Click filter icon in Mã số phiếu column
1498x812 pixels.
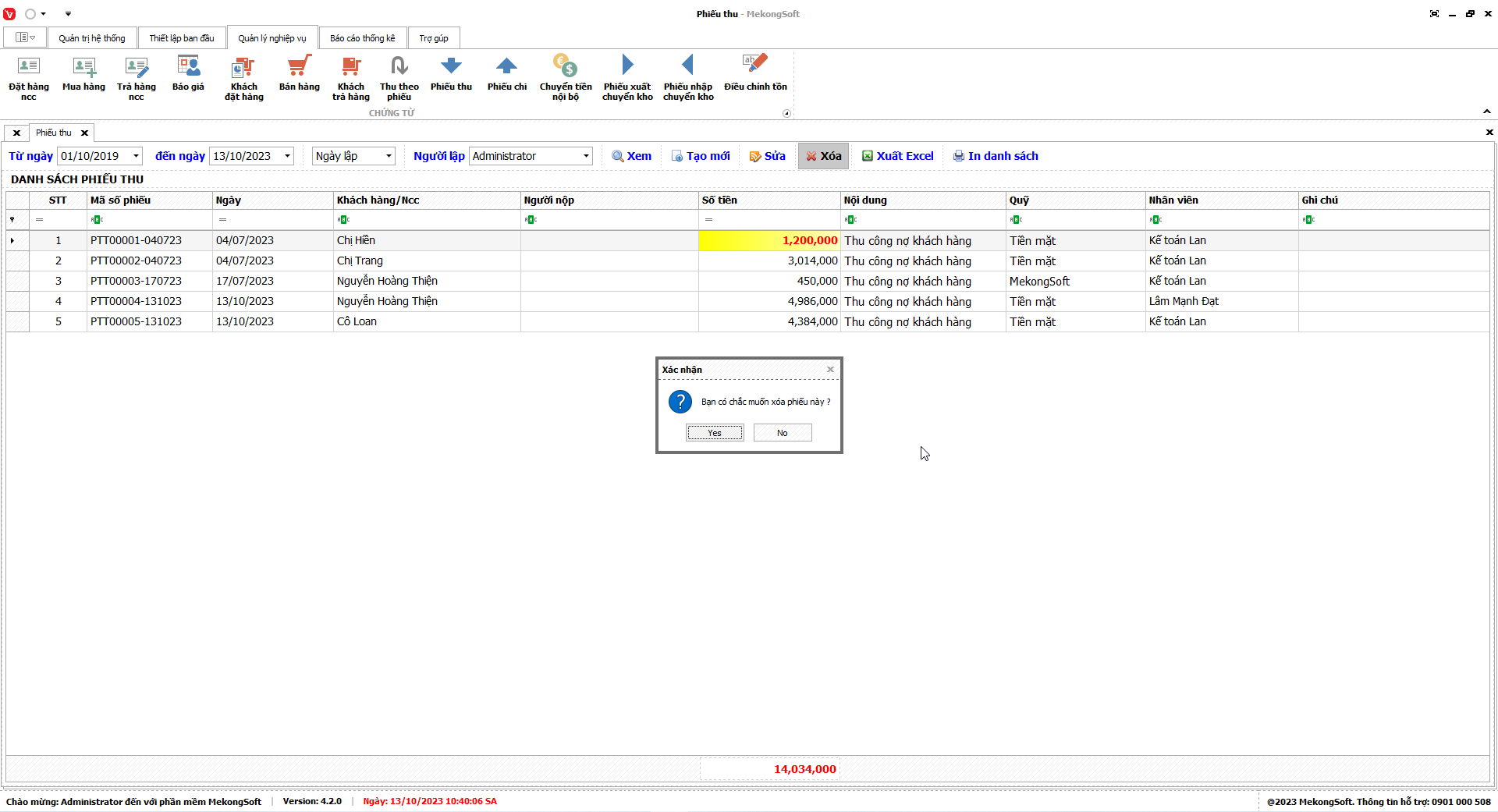(97, 220)
